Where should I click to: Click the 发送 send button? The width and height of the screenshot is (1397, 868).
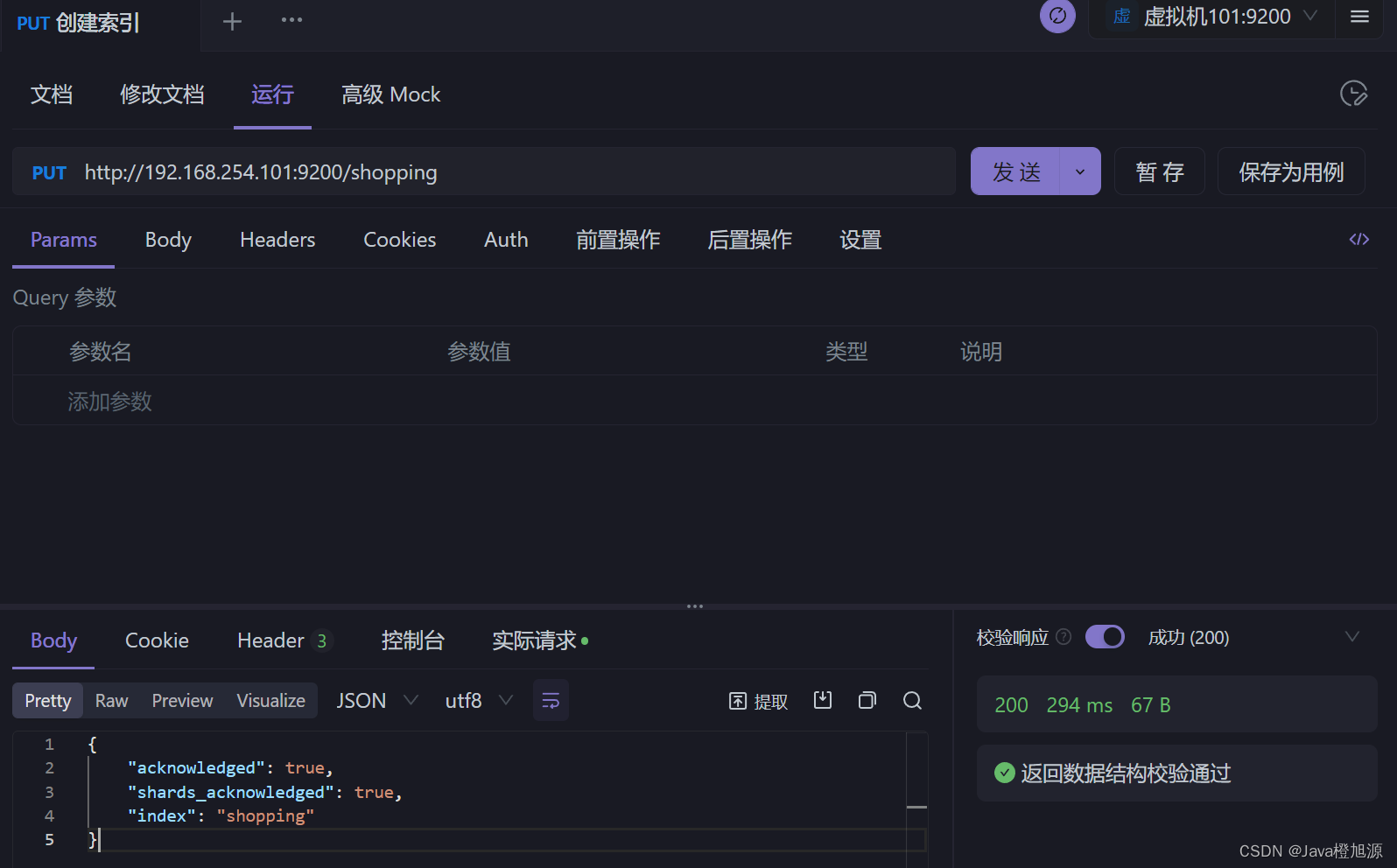coord(1016,171)
